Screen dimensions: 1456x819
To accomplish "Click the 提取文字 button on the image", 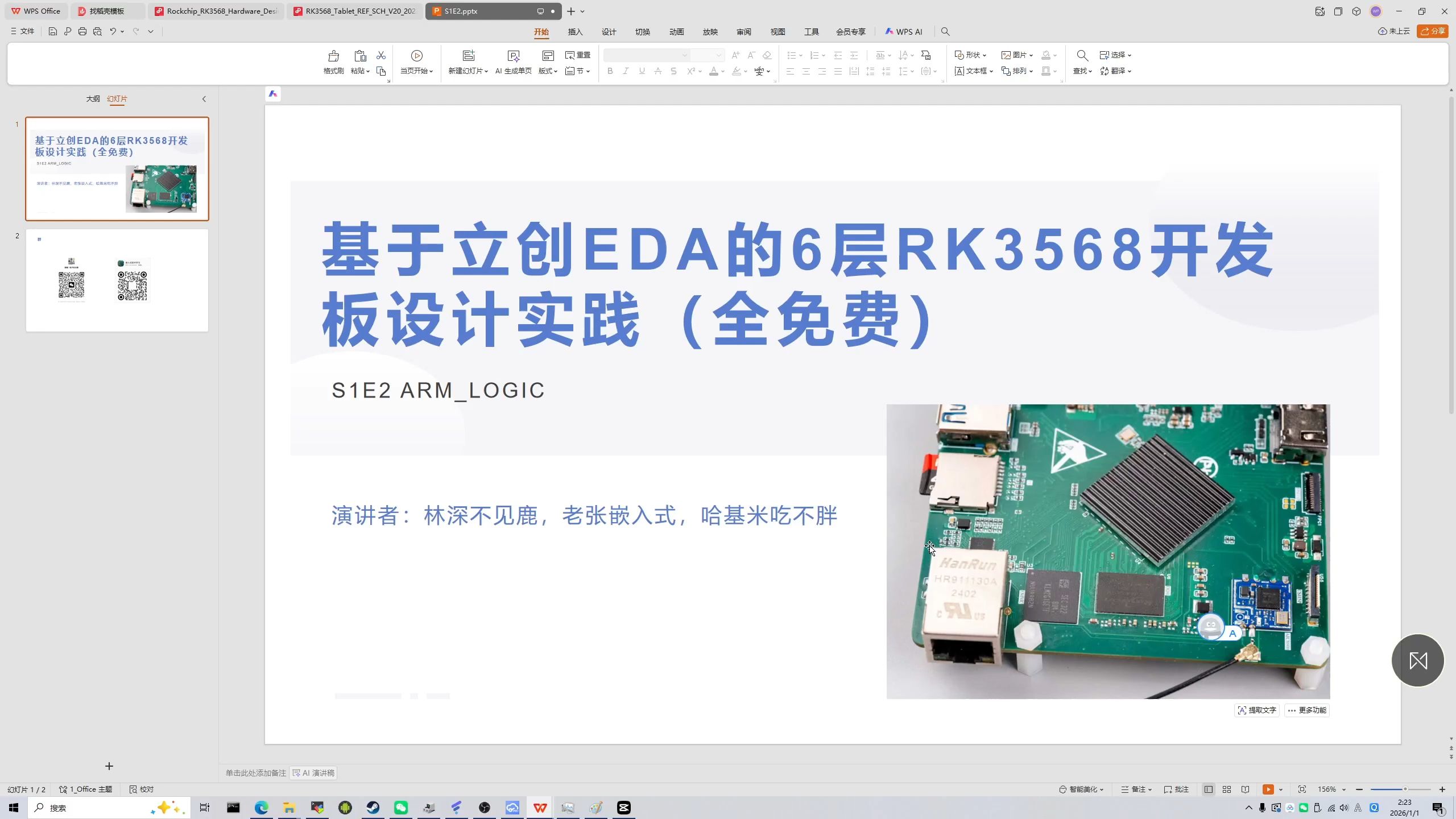I will point(1257,710).
